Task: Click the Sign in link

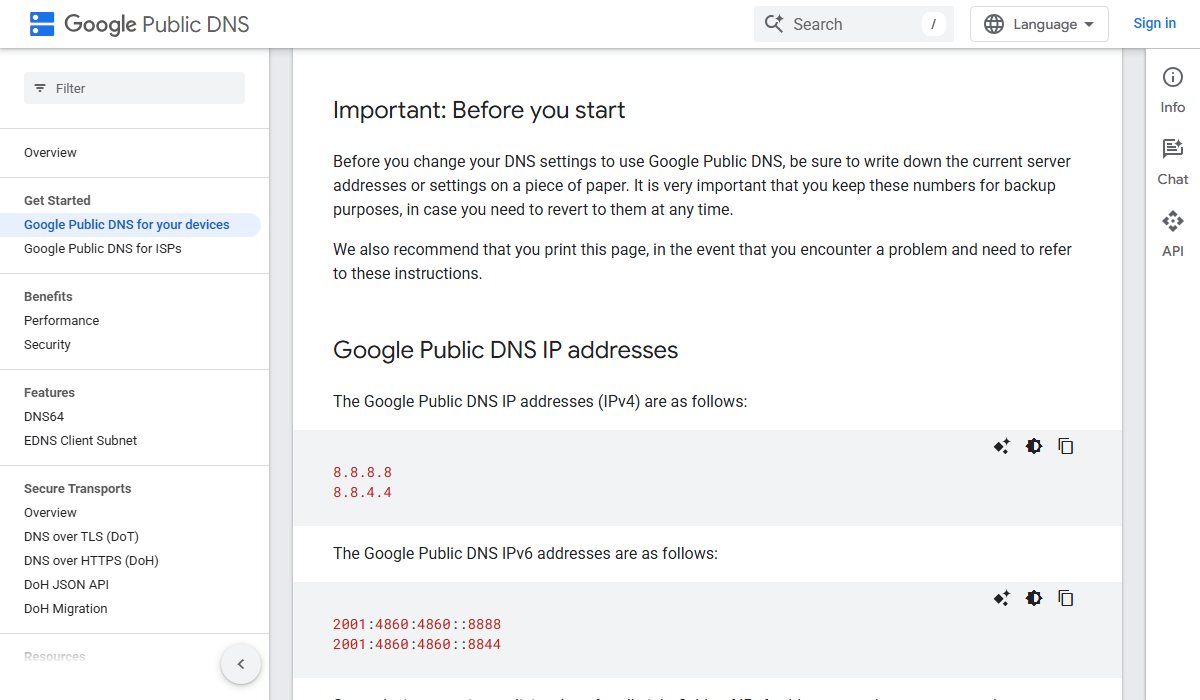Action: 1154,24
